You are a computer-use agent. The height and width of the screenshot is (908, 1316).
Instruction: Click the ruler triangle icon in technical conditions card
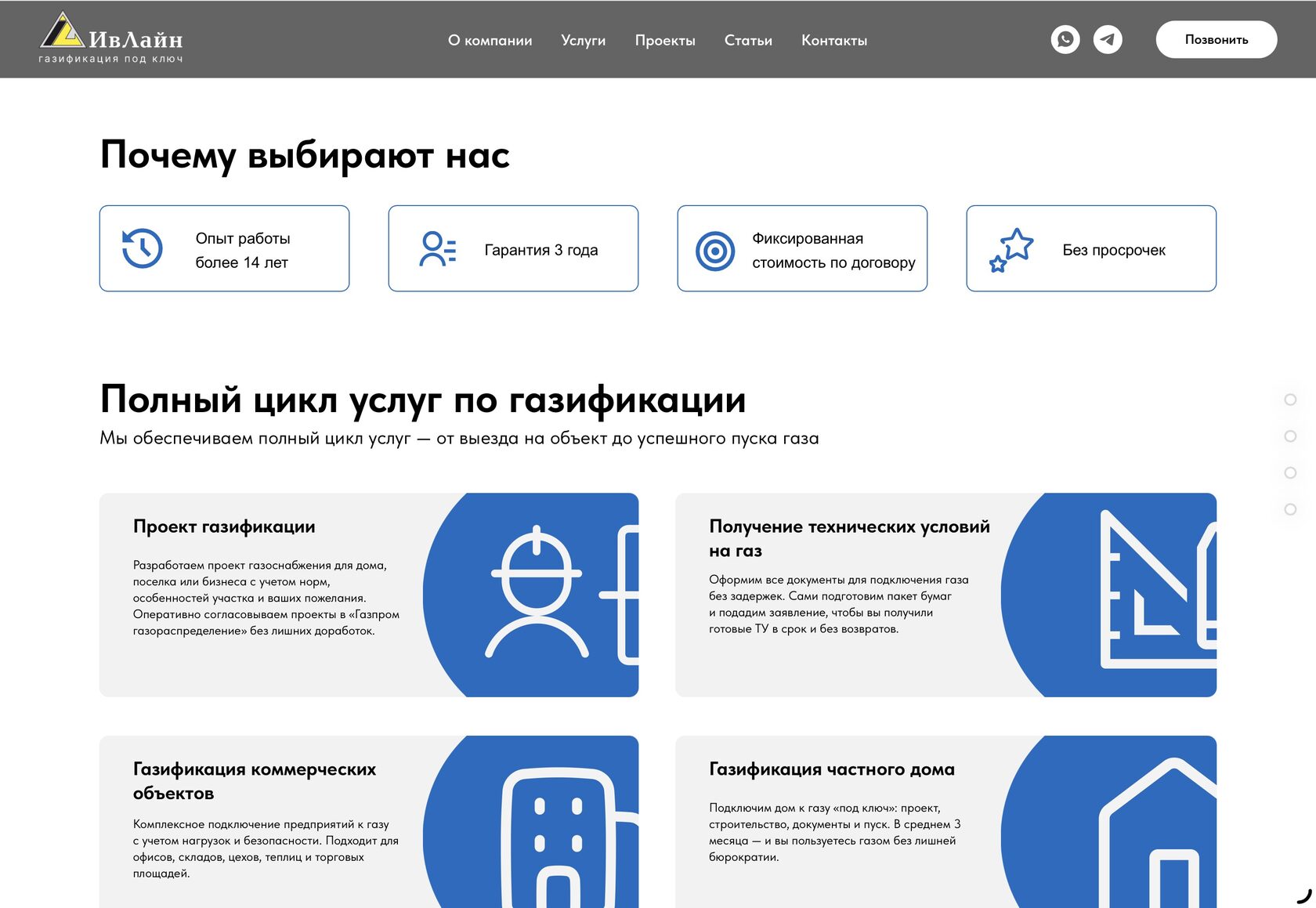pyautogui.click(x=1159, y=589)
